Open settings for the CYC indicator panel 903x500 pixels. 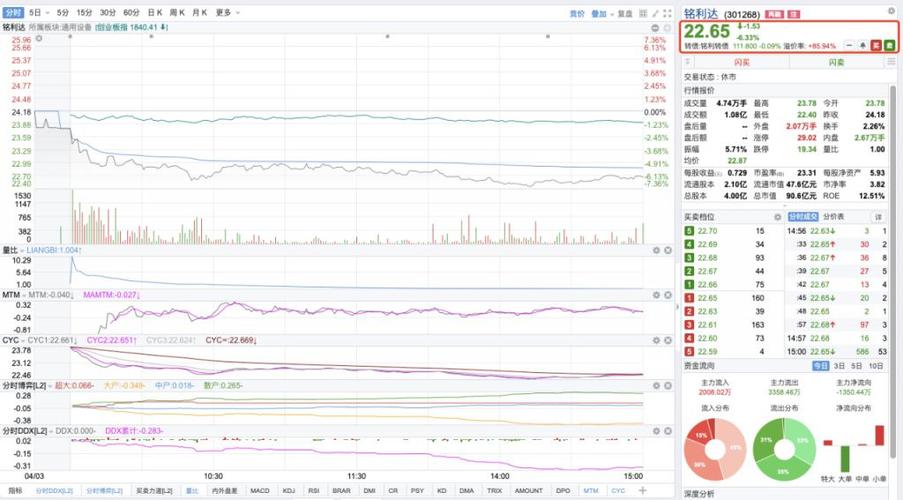[x=654, y=339]
